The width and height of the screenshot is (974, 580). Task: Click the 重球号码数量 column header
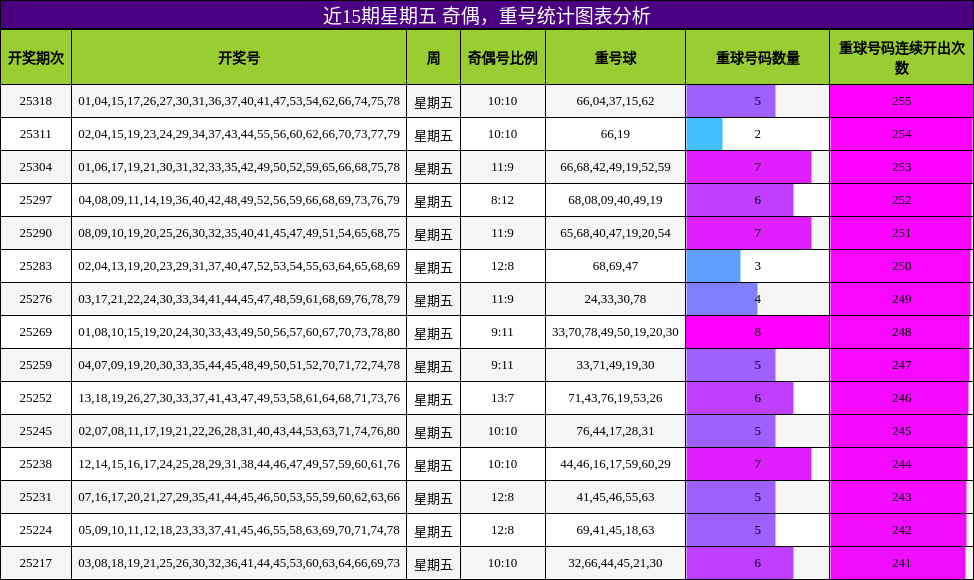tap(756, 58)
